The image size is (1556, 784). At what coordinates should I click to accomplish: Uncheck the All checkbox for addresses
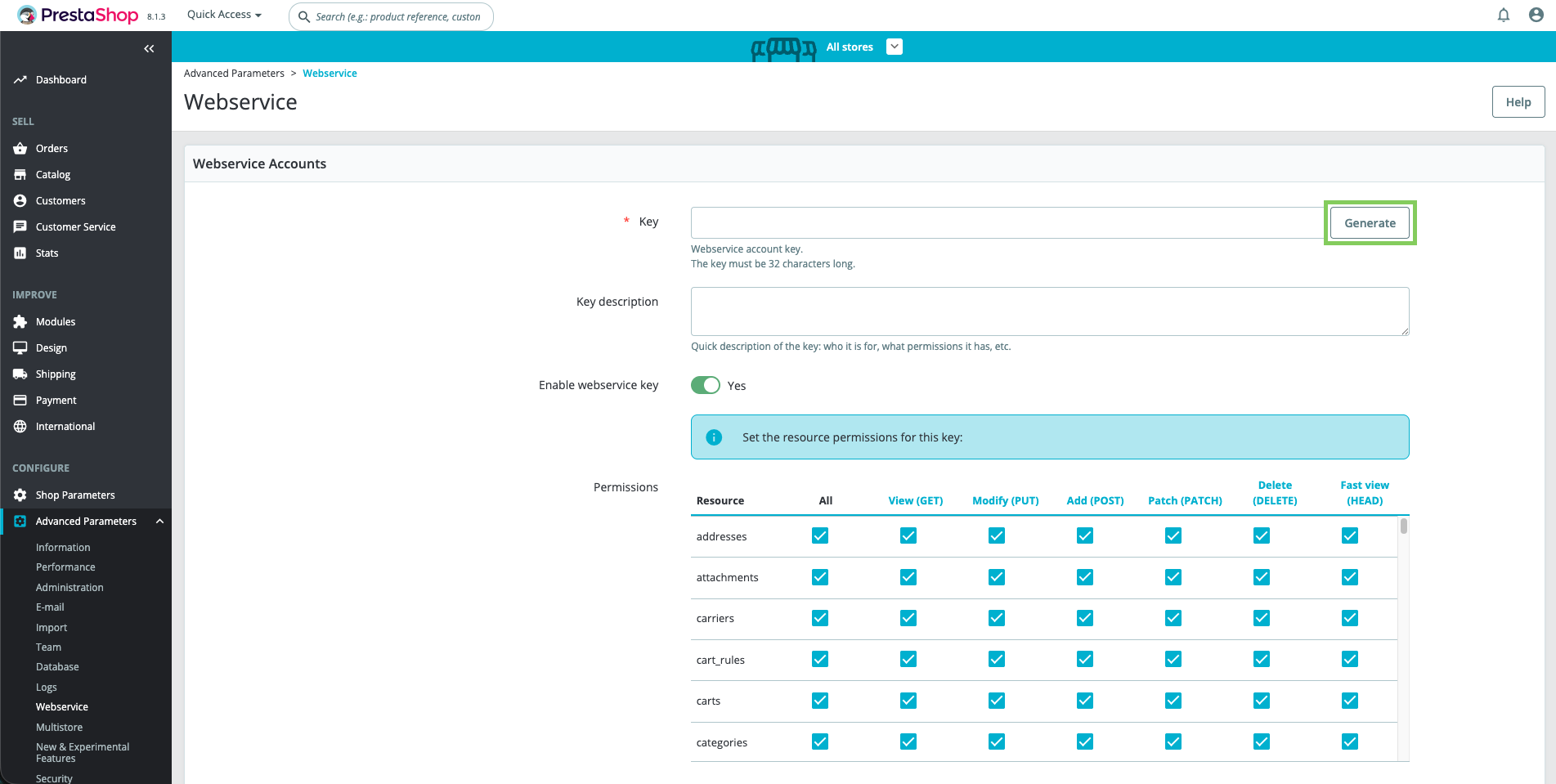point(819,536)
